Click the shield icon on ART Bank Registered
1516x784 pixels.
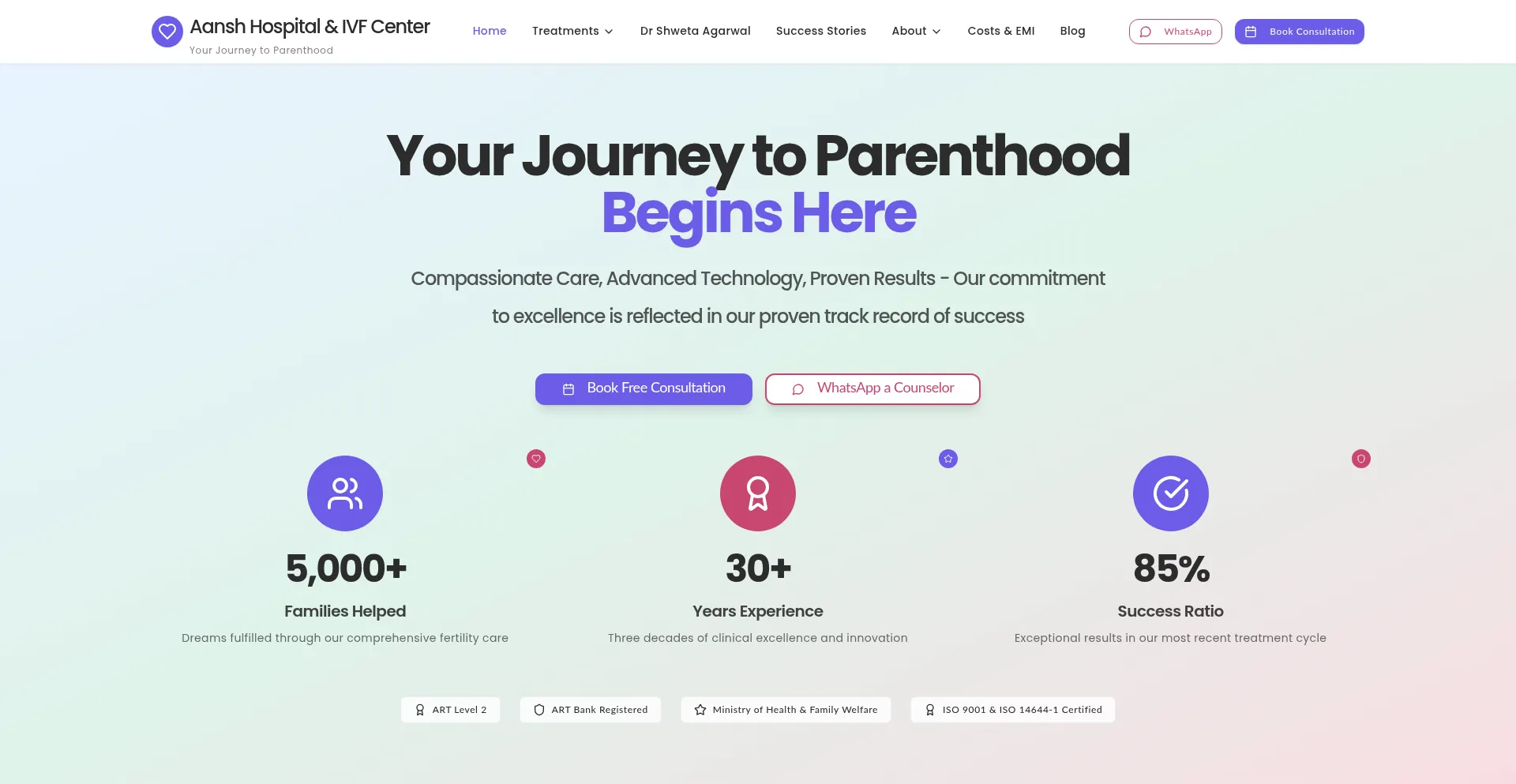click(x=539, y=710)
